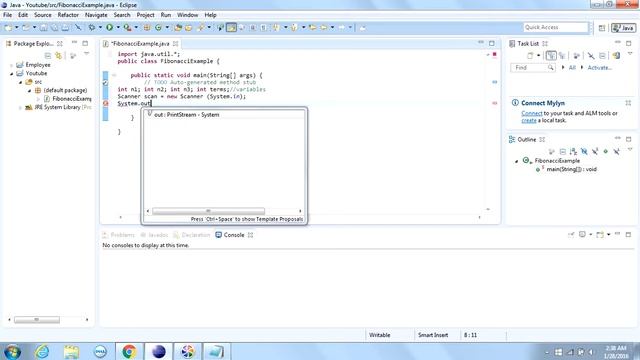The image size is (640, 360).
Task: Toggle Hide Static Members in Outline
Action: pyautogui.click(x=595, y=151)
